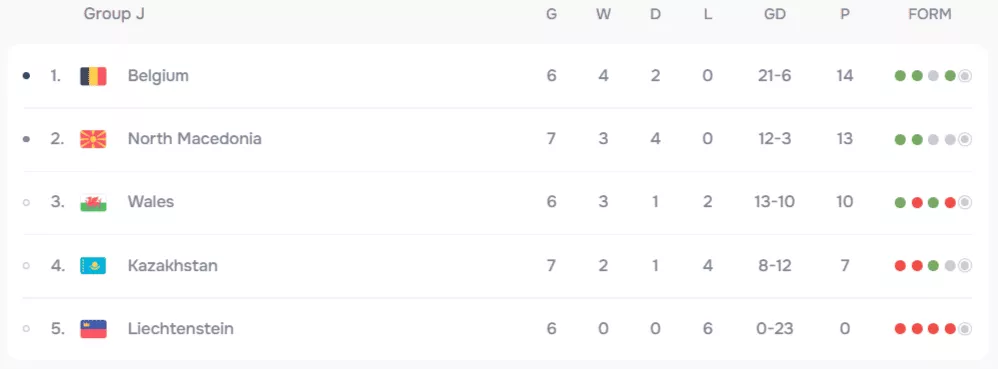998x369 pixels.
Task: Click the Kazakhstan flag icon
Action: coord(93,266)
